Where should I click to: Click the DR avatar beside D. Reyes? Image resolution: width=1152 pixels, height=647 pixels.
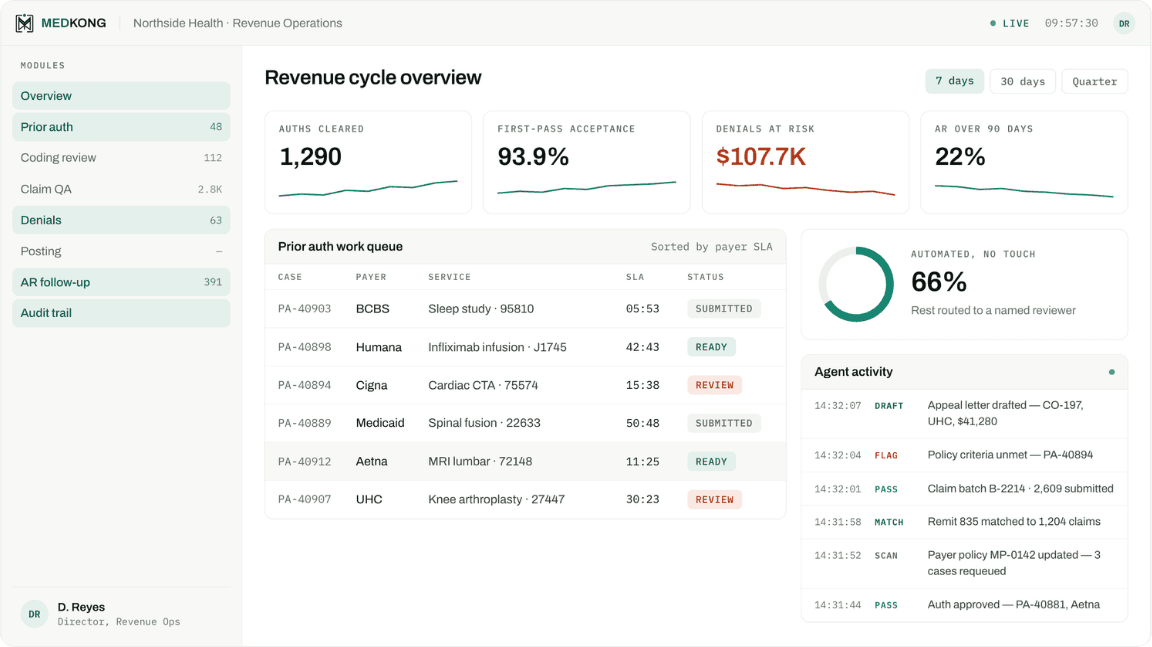tap(35, 614)
